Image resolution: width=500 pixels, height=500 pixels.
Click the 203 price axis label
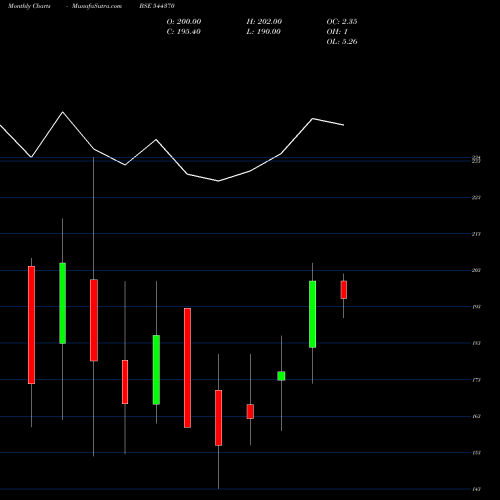point(476,270)
